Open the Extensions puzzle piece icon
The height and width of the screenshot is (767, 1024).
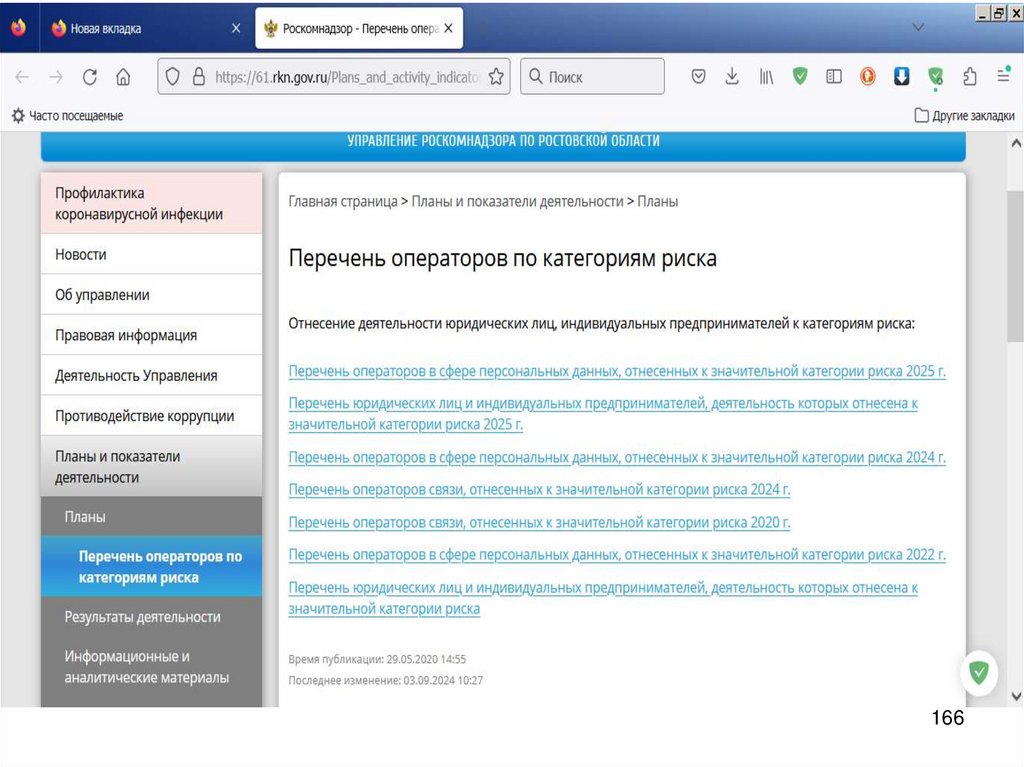[x=969, y=77]
